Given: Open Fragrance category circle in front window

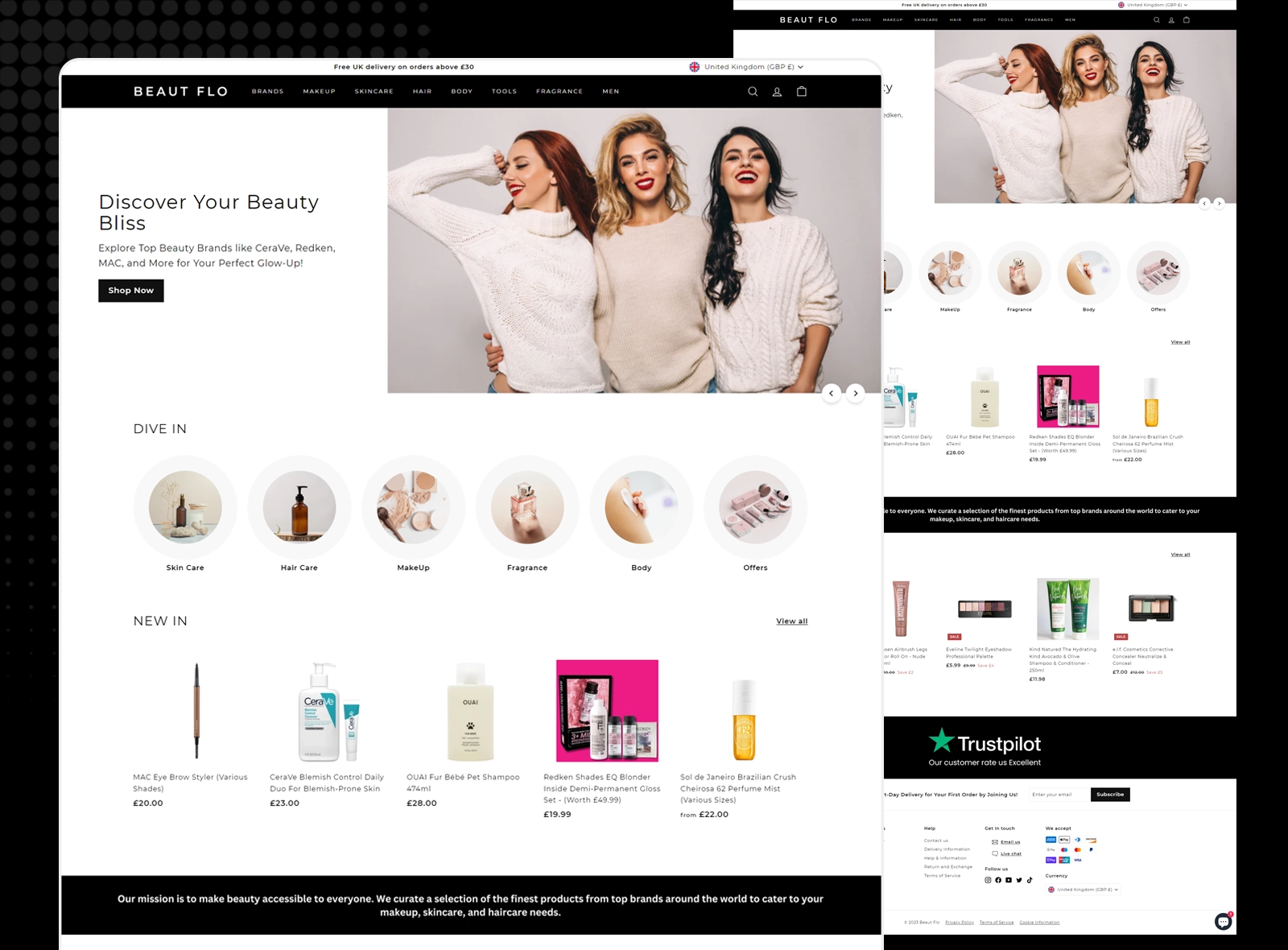Looking at the screenshot, I should click(527, 508).
